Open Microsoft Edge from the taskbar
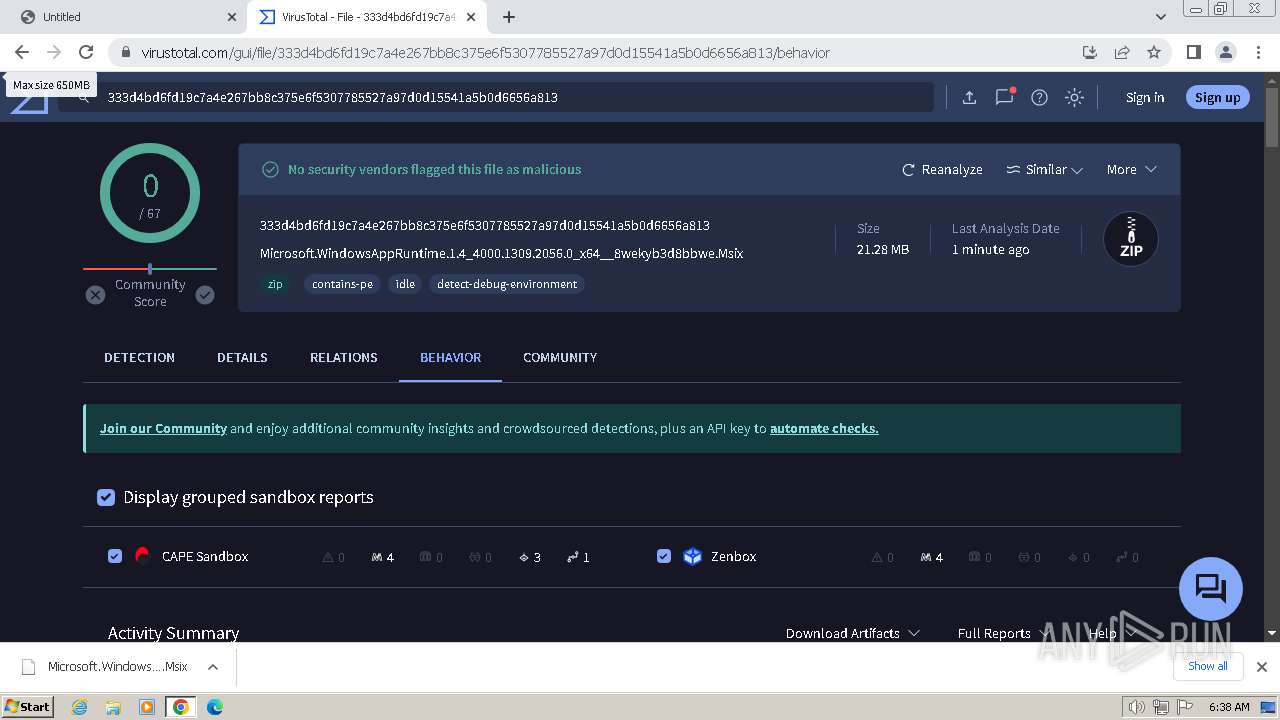Viewport: 1280px width, 720px height. pos(215,707)
